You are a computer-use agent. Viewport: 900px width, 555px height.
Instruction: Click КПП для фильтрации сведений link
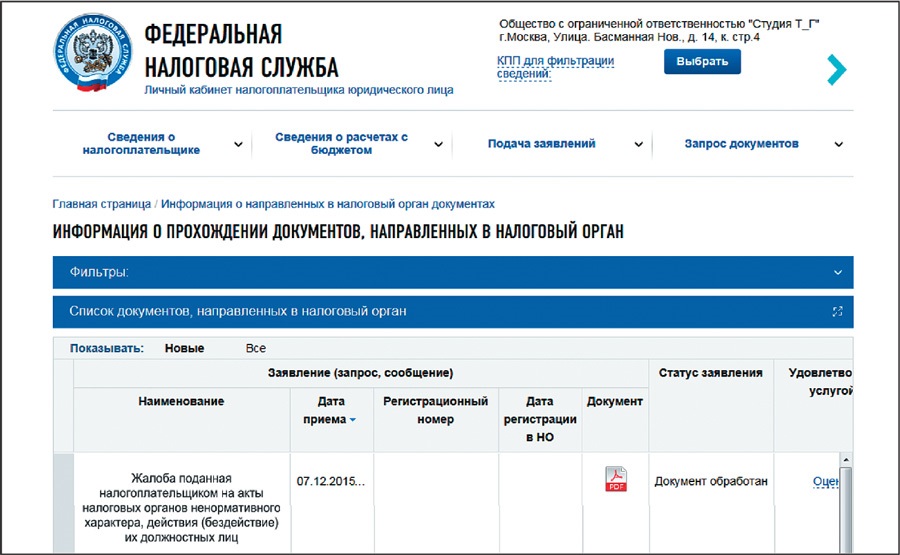[555, 68]
